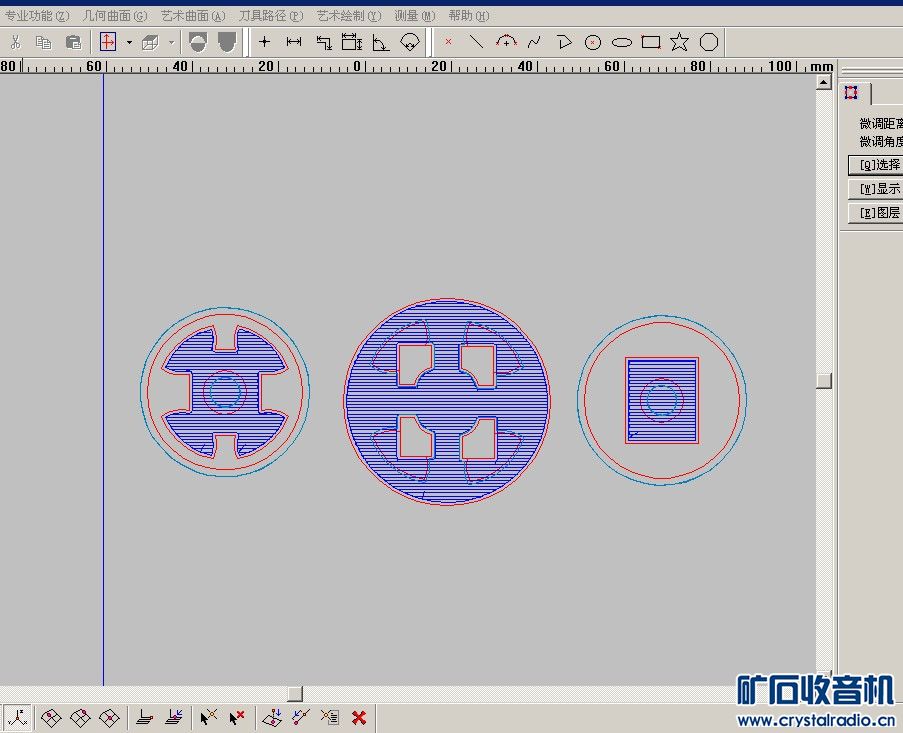903x733 pixels.
Task: Click the vertical scrollbar thumb at right
Action: tap(824, 380)
